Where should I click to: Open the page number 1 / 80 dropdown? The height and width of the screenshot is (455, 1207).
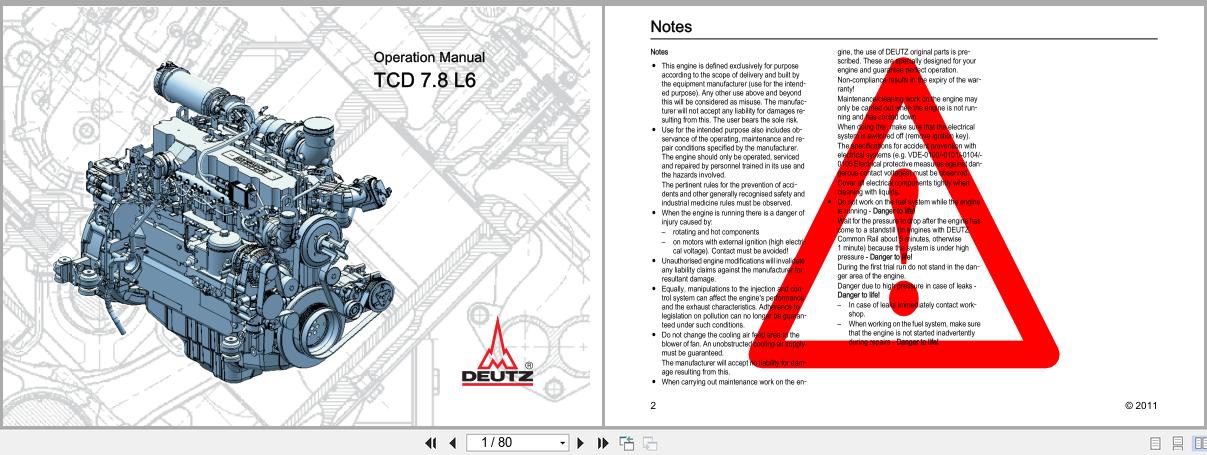point(563,441)
